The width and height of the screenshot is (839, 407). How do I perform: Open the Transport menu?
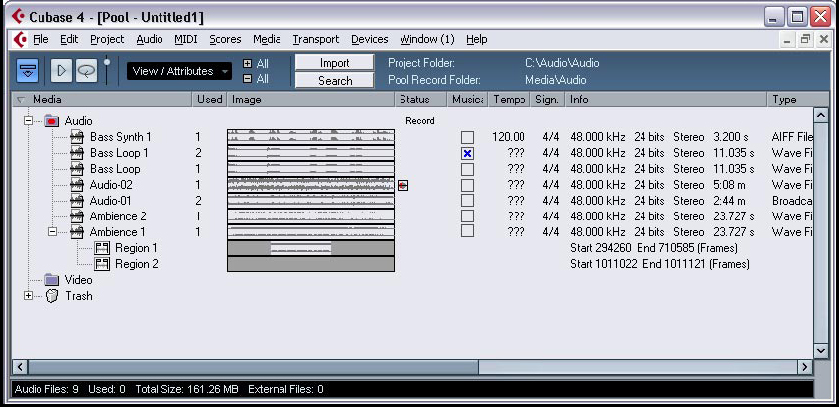[316, 40]
